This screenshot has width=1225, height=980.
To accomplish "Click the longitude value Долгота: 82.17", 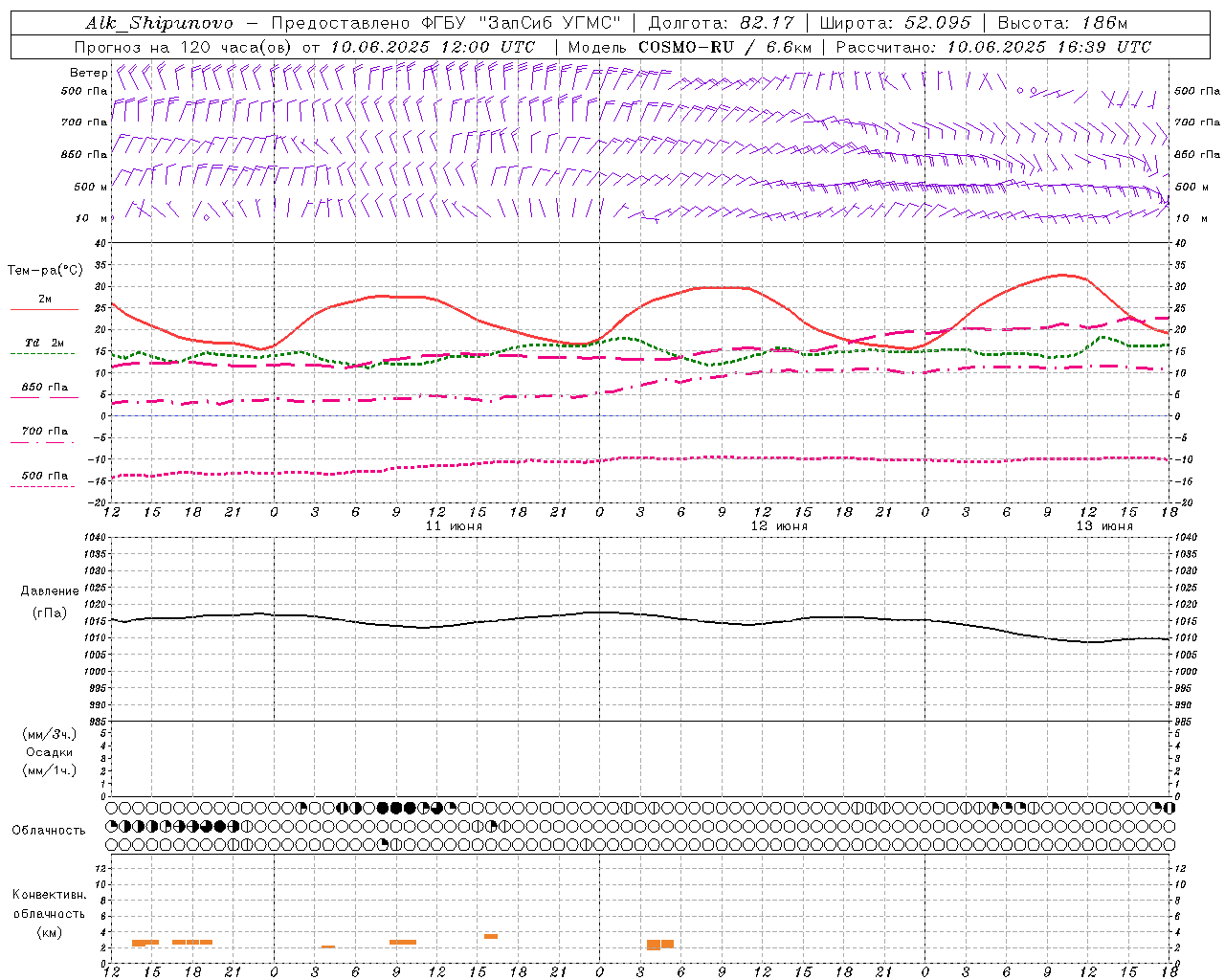I will point(722,23).
